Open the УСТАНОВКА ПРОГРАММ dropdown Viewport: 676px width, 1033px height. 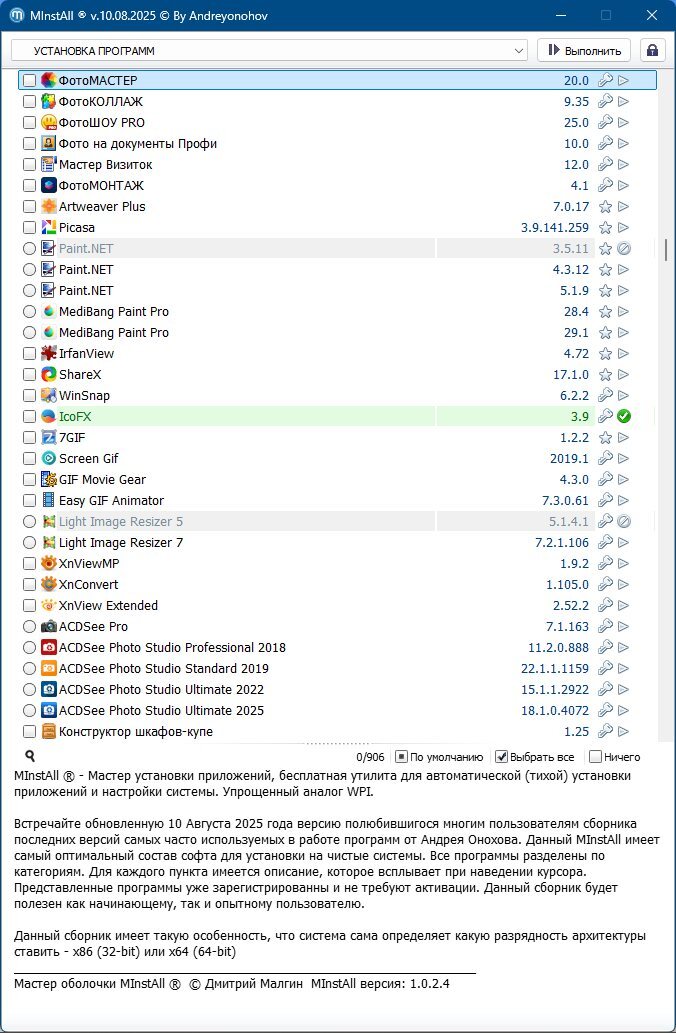(269, 51)
